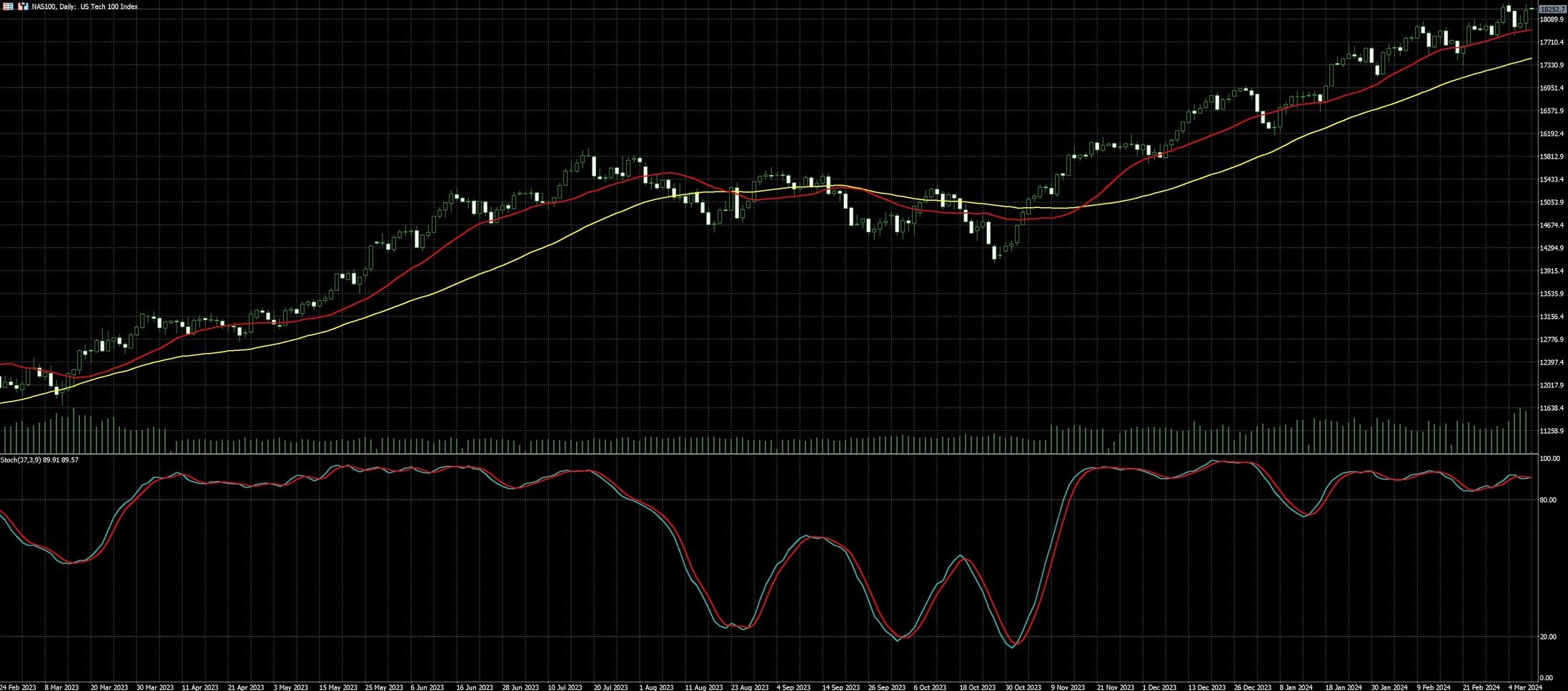
Task: Click the 24 Feb 2023 date label
Action: pyautogui.click(x=18, y=687)
